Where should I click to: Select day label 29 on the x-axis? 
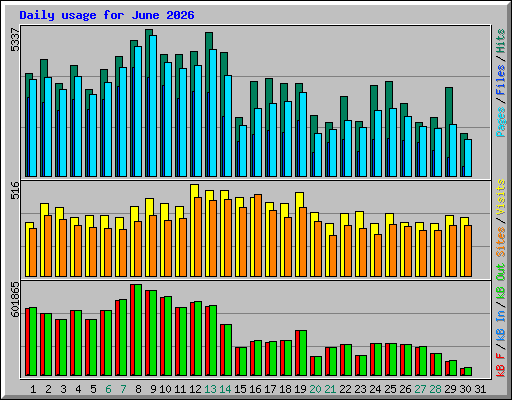[450, 389]
